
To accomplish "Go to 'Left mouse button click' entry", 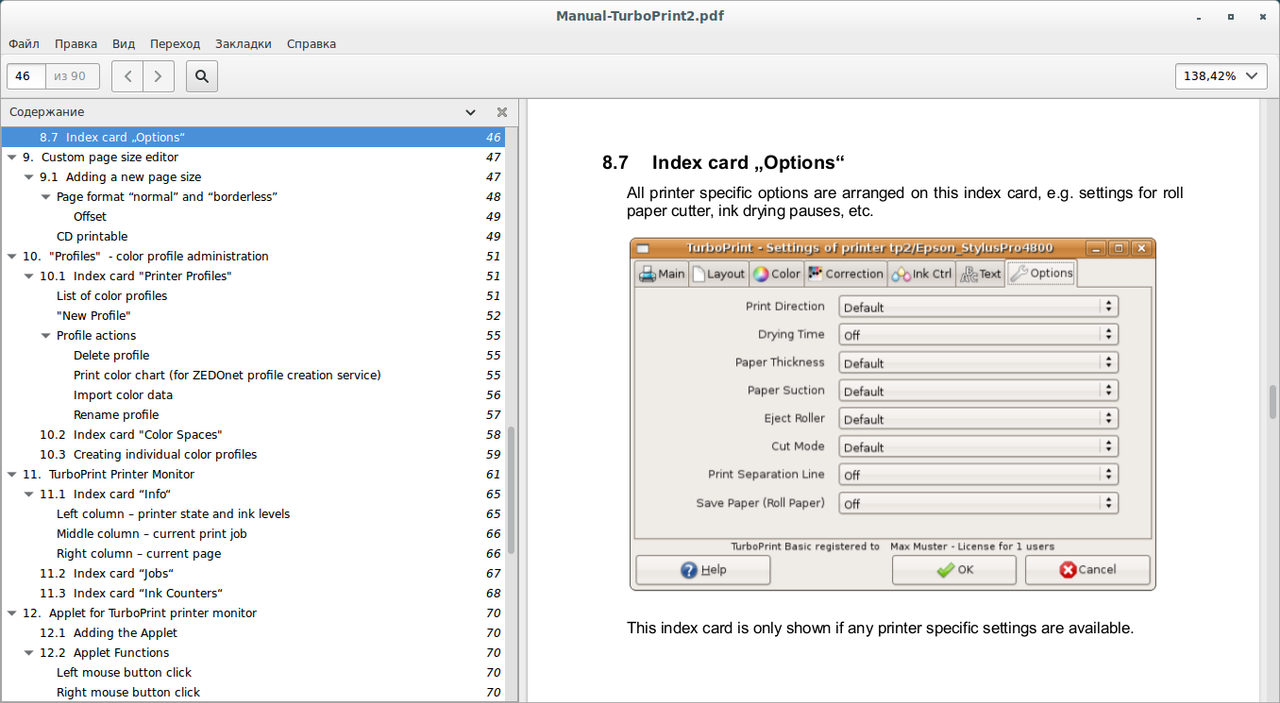I will click(x=124, y=673).
